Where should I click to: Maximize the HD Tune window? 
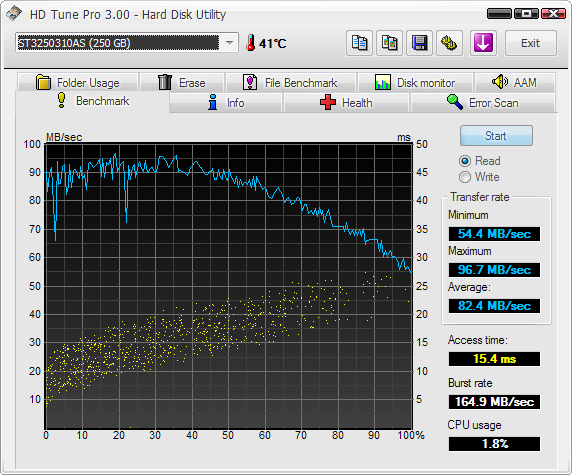tap(526, 13)
